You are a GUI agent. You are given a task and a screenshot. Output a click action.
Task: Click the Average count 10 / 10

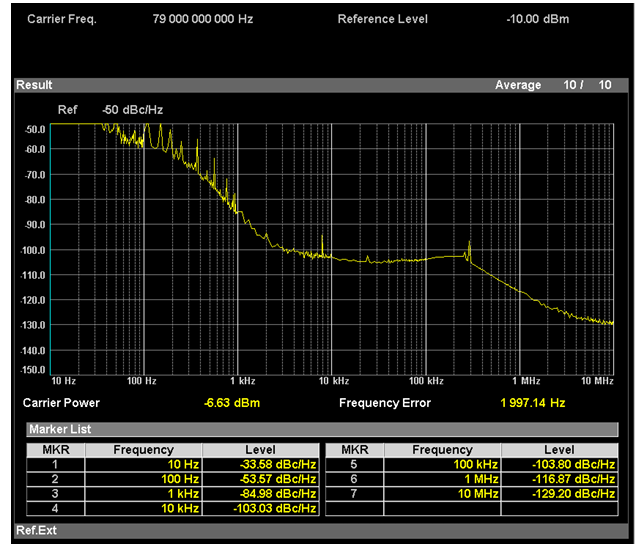coord(587,85)
